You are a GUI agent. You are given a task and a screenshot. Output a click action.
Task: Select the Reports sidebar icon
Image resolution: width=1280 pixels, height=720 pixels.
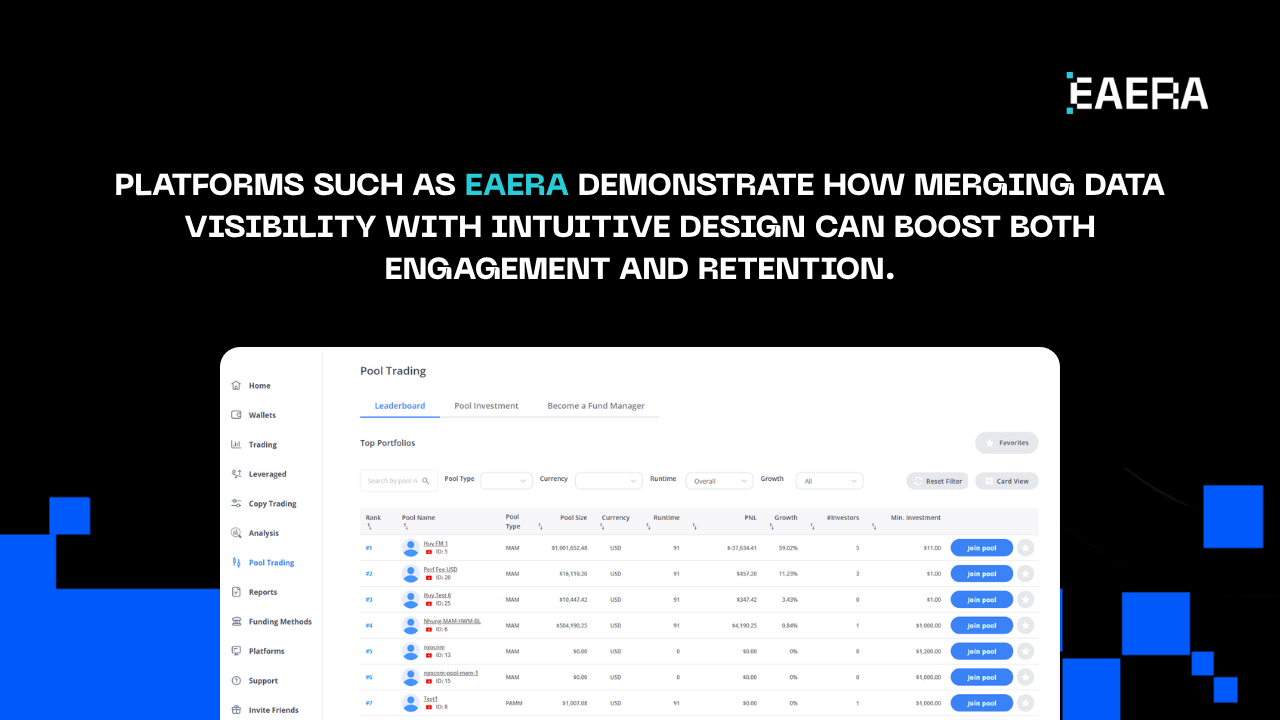click(x=238, y=591)
